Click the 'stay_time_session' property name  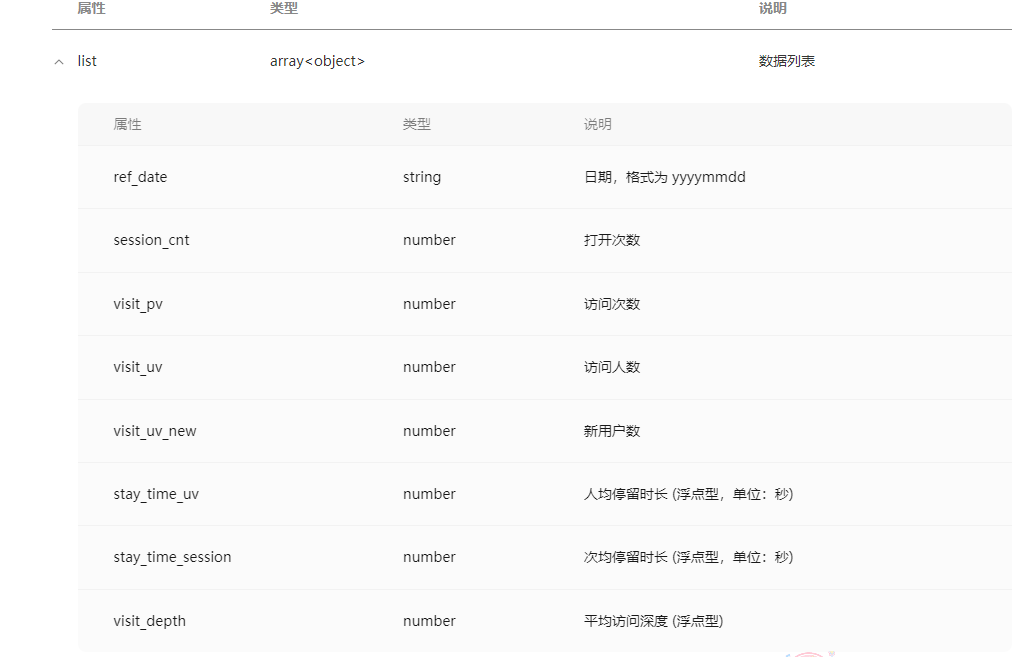coord(172,557)
